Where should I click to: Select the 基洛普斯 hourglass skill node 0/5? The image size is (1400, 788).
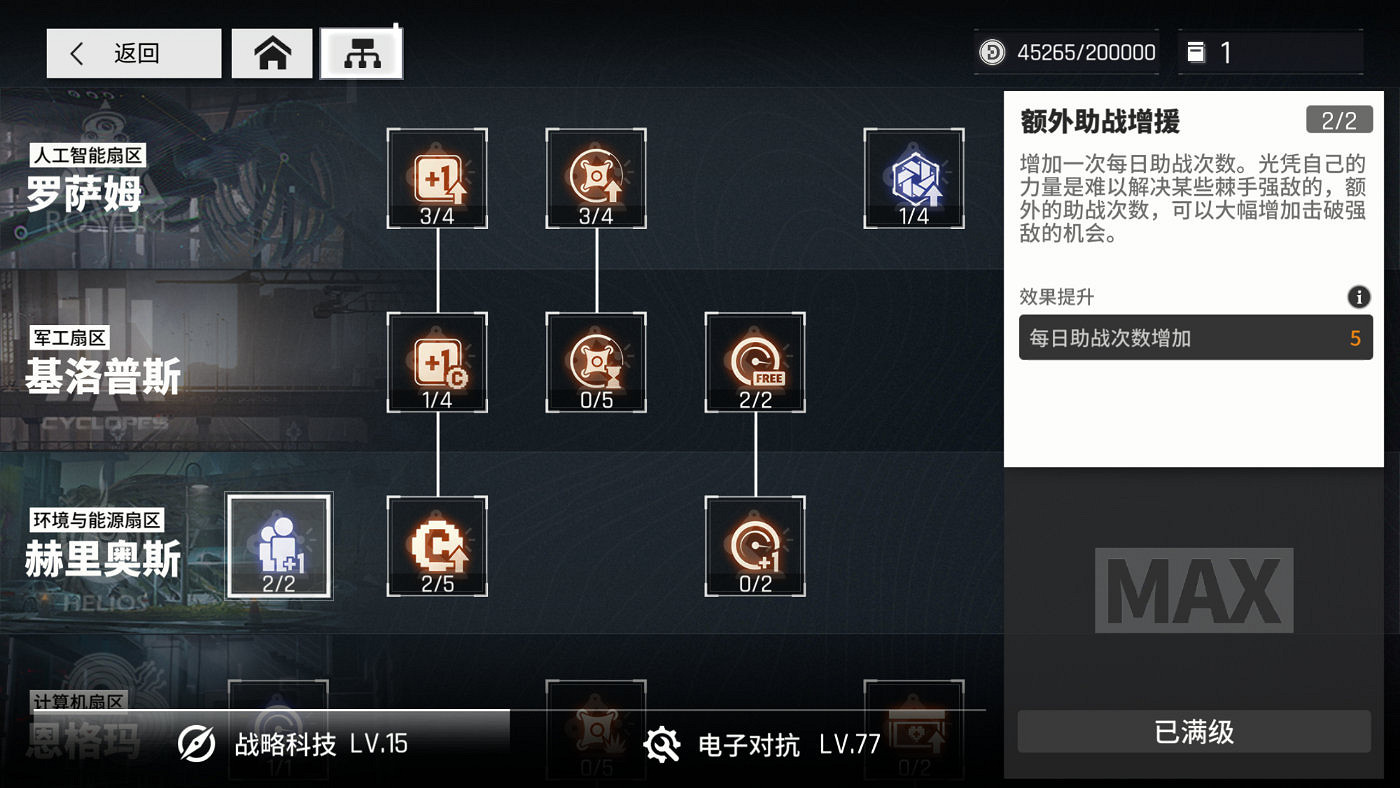[x=596, y=362]
